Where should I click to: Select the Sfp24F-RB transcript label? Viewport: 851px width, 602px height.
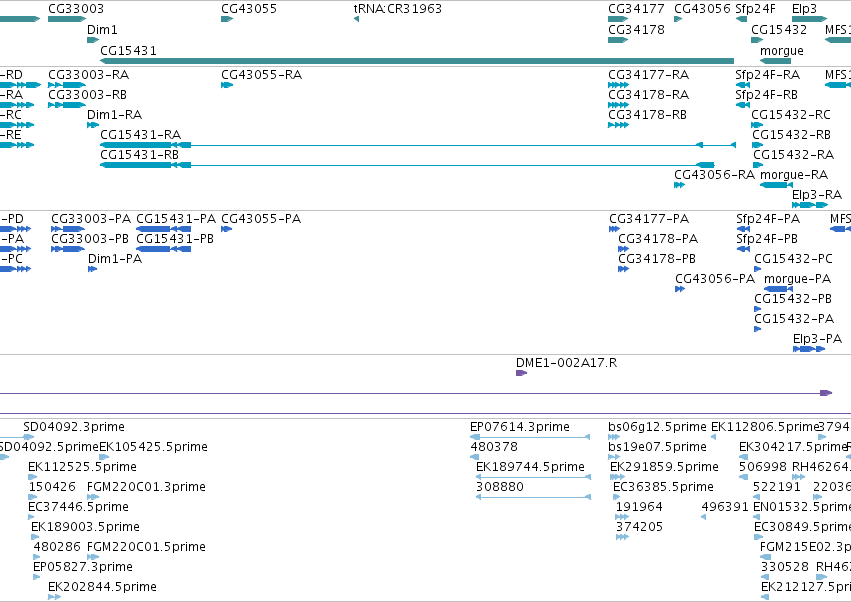(x=766, y=94)
